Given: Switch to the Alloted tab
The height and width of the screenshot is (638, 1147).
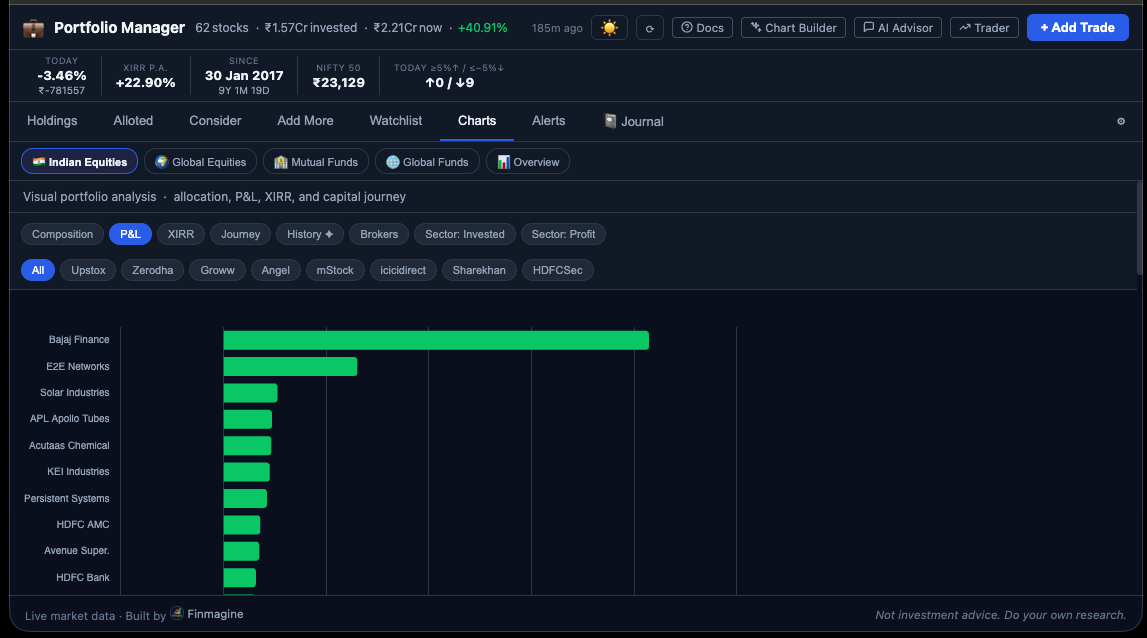Looking at the screenshot, I should pyautogui.click(x=133, y=121).
